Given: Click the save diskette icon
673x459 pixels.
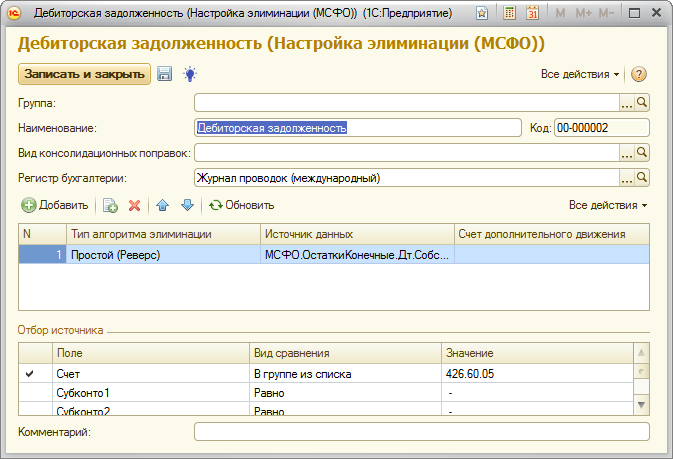Looking at the screenshot, I should (165, 75).
